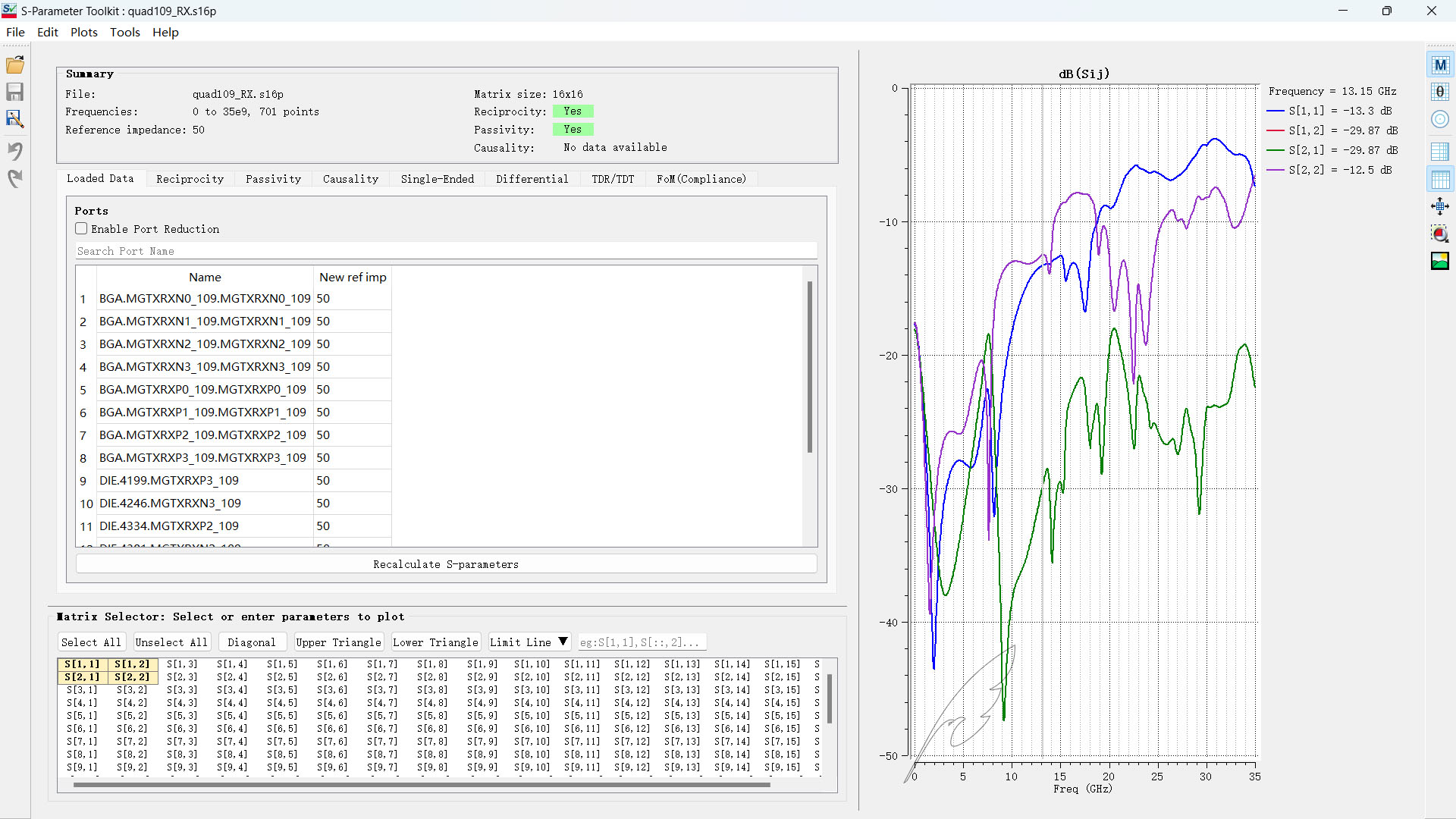Select the magnitude M plot icon
The image size is (1456, 819).
[1440, 65]
